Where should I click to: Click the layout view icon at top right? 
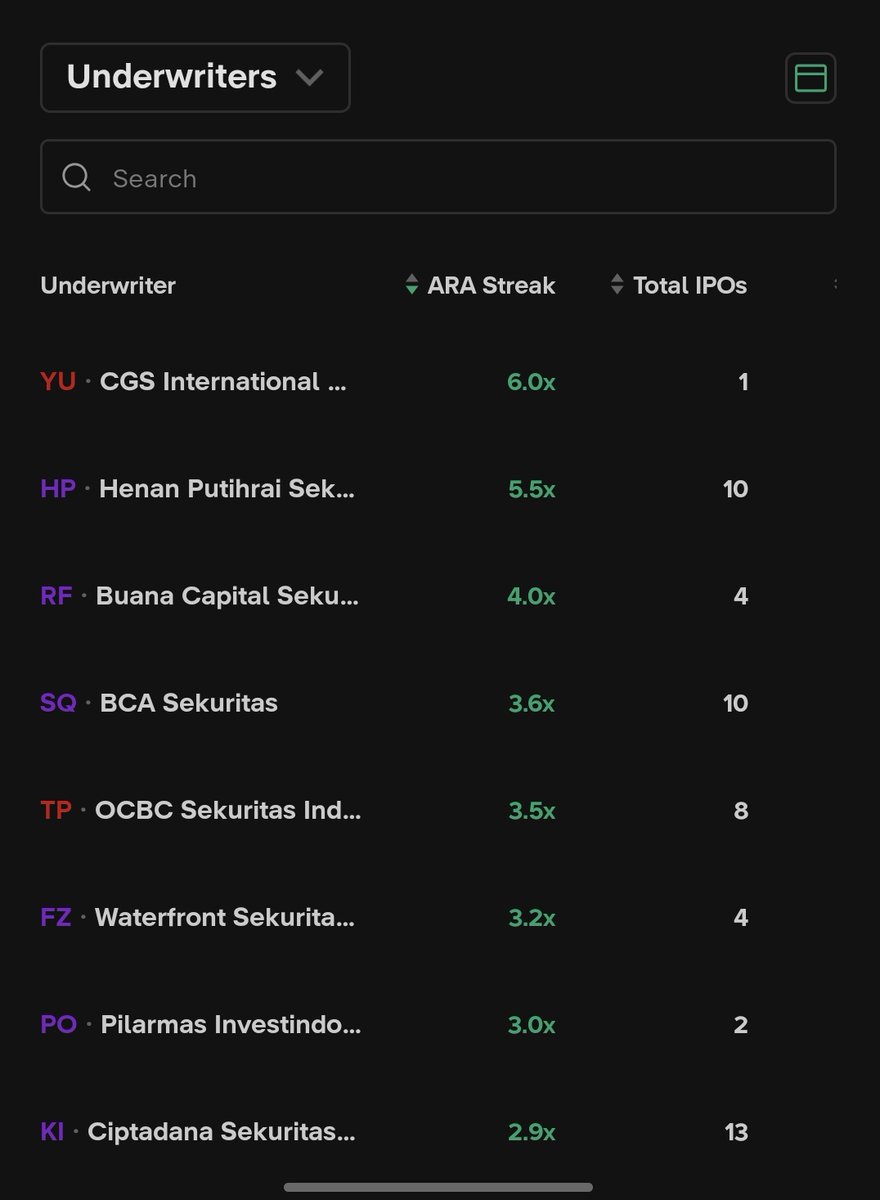point(810,78)
